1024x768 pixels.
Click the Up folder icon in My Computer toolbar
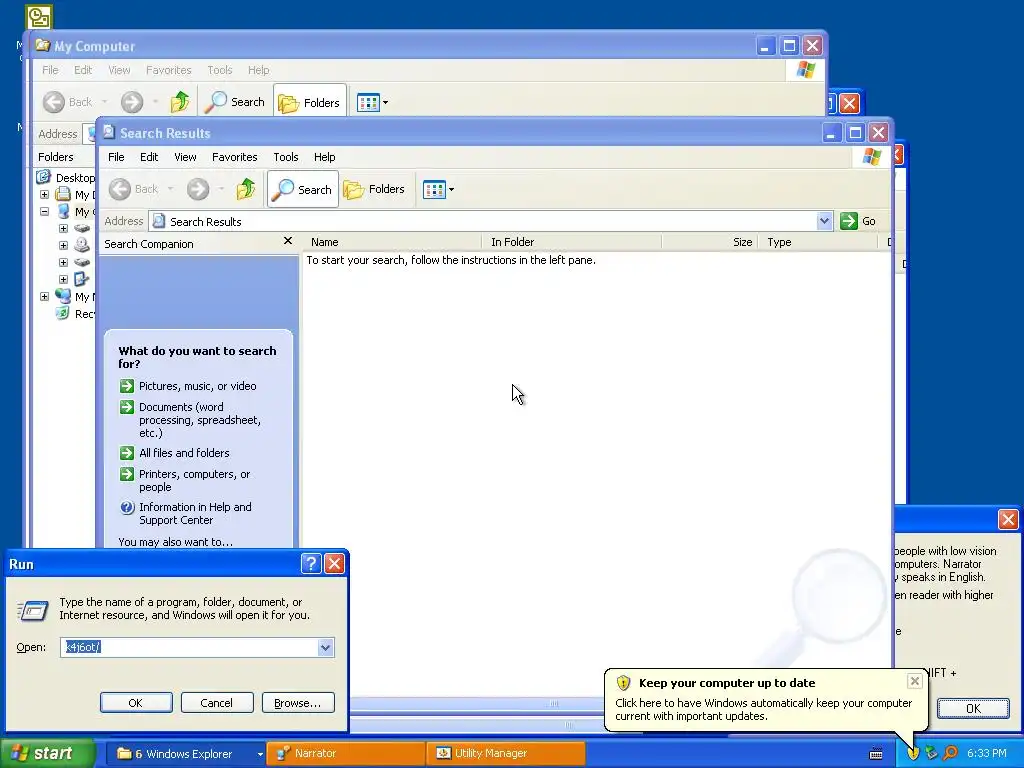pyautogui.click(x=180, y=102)
